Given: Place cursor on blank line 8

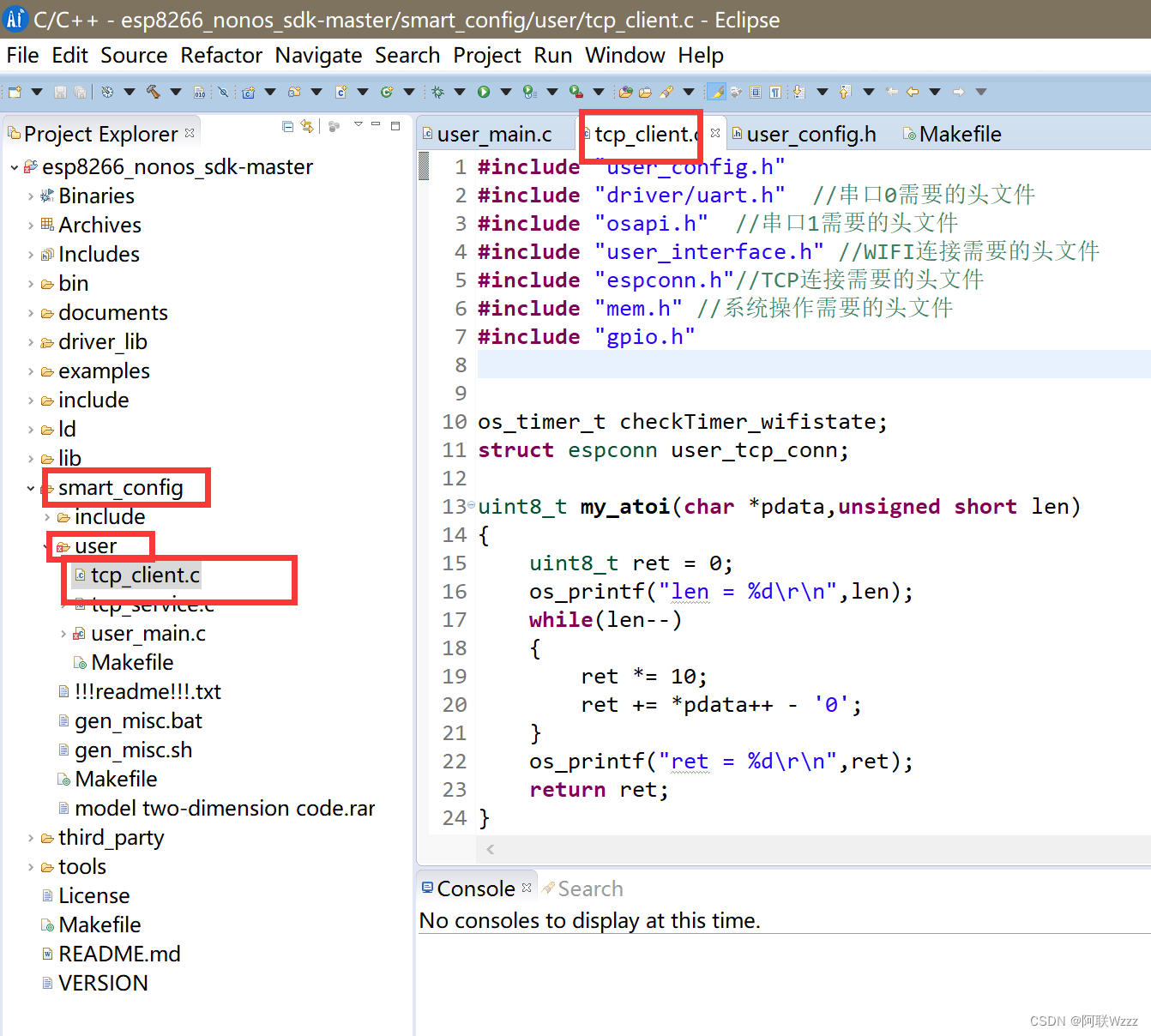Looking at the screenshot, I should click(813, 364).
